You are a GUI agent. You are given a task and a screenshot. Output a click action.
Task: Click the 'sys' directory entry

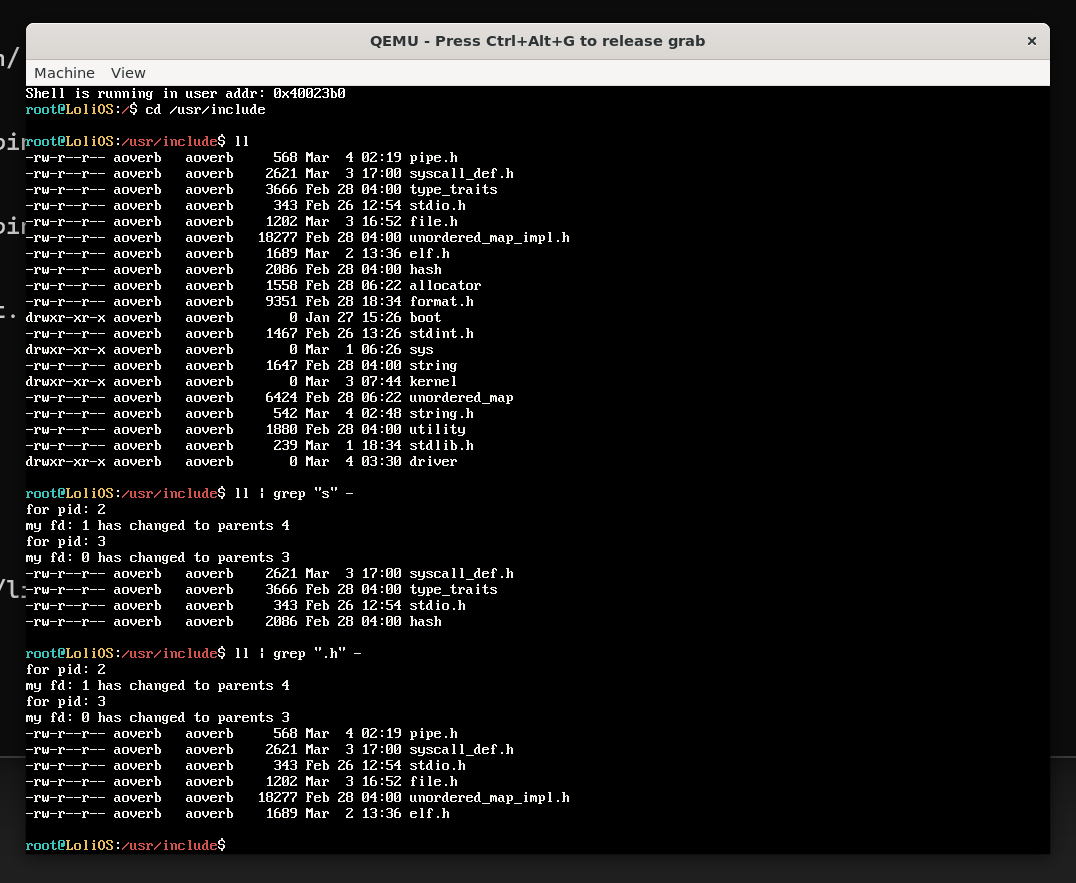click(421, 349)
